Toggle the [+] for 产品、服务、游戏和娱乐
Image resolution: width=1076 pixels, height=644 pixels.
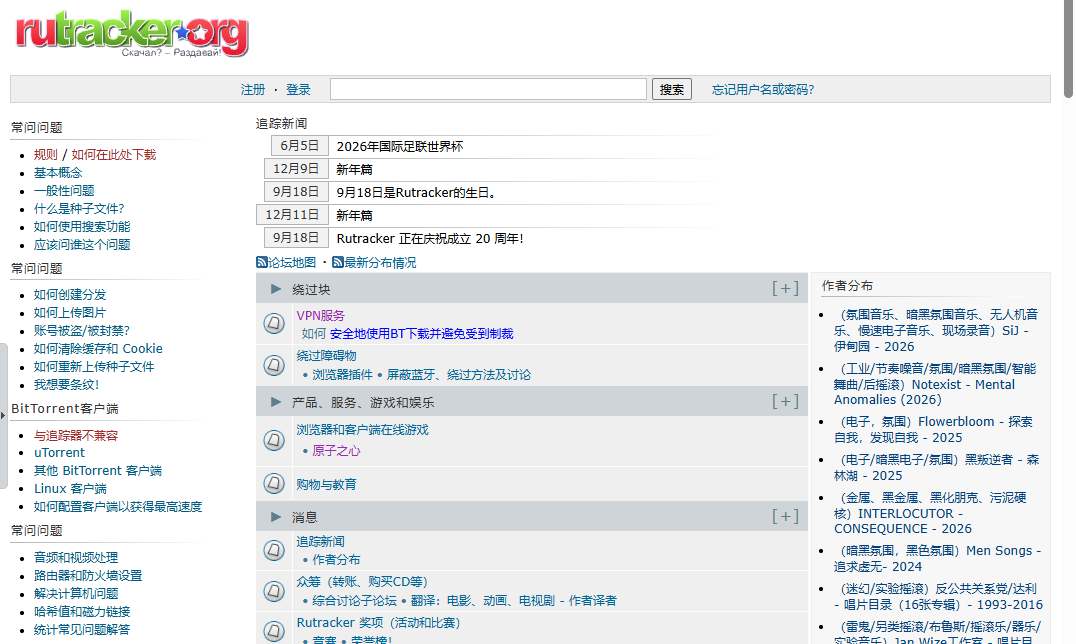coord(785,401)
